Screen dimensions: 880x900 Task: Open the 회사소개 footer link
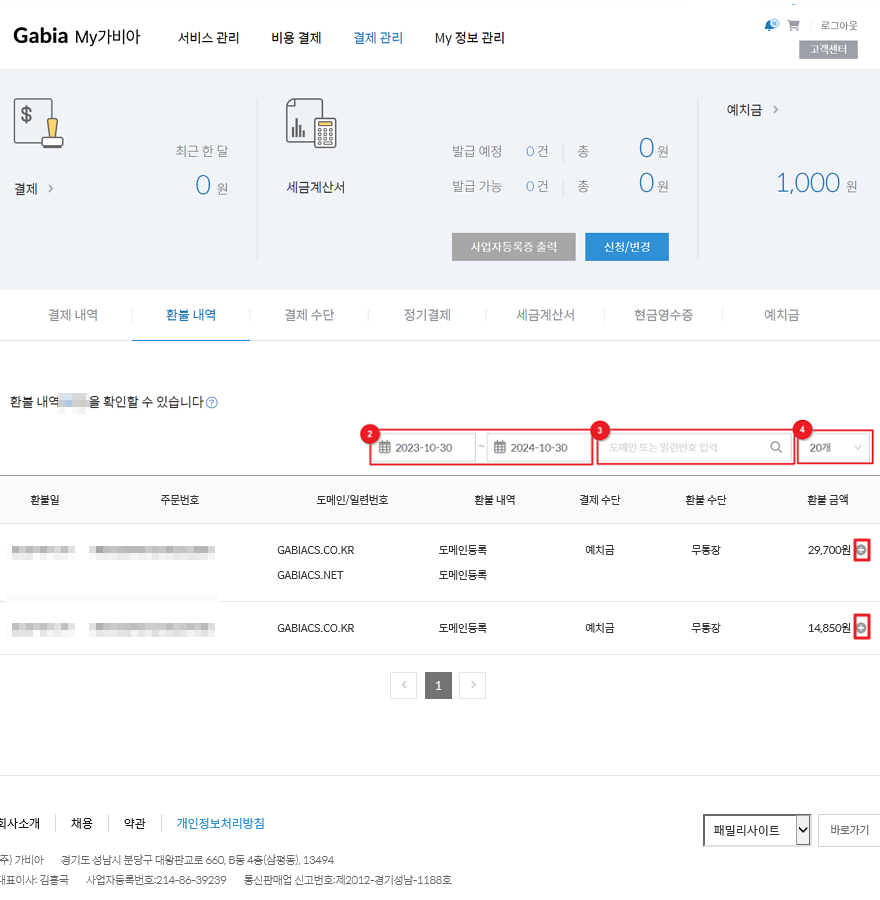point(20,823)
